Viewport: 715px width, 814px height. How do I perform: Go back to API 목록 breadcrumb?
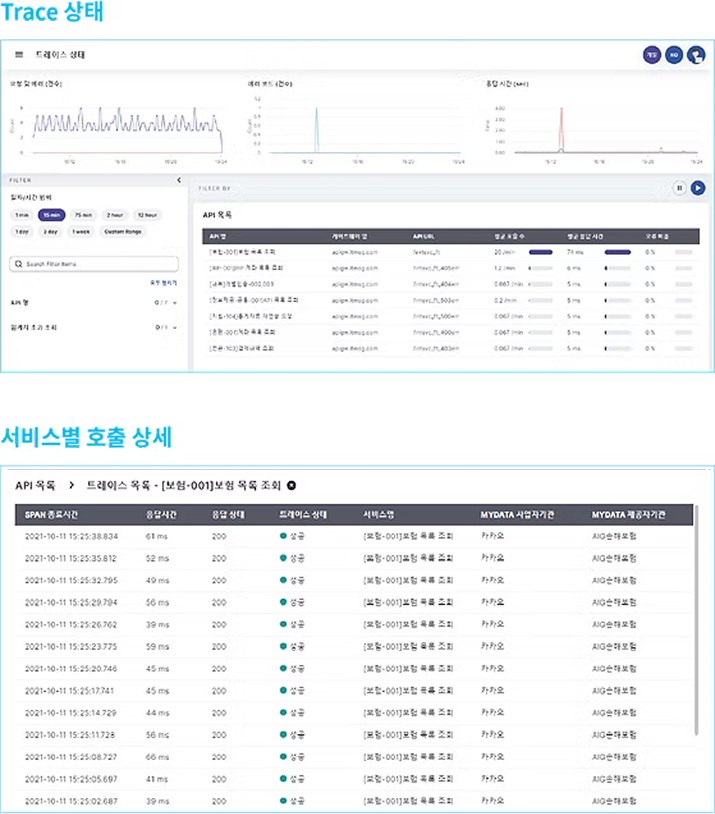(x=35, y=485)
